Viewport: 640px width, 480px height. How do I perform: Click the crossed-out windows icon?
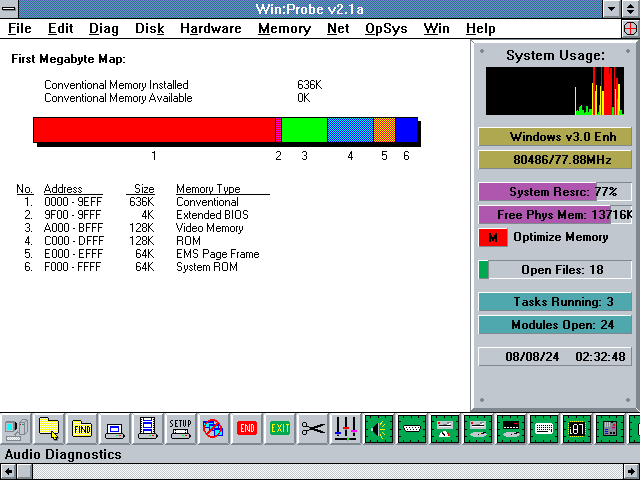pyautogui.click(x=213, y=429)
